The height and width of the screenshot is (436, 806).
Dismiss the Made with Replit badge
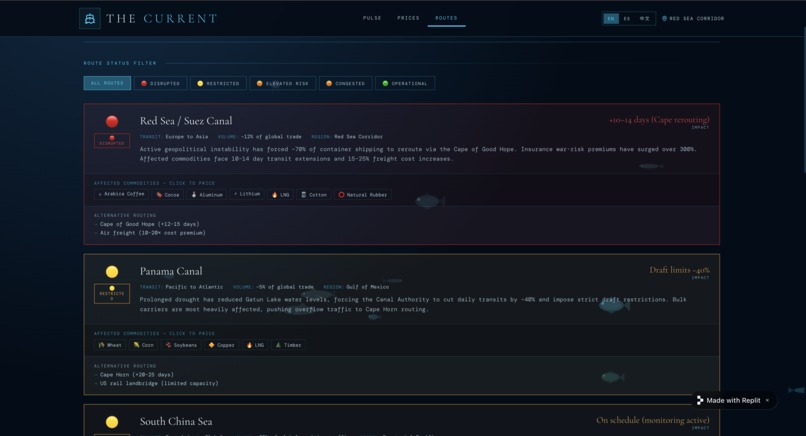pos(767,401)
